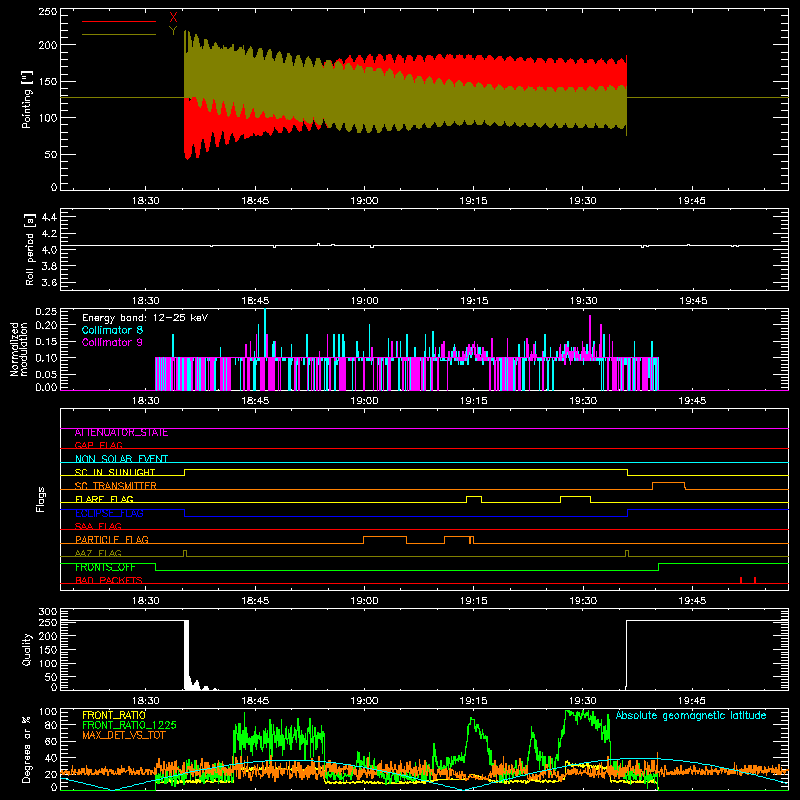Click the SAA_FLAG label
This screenshot has height=800, width=800.
[x=98, y=526]
